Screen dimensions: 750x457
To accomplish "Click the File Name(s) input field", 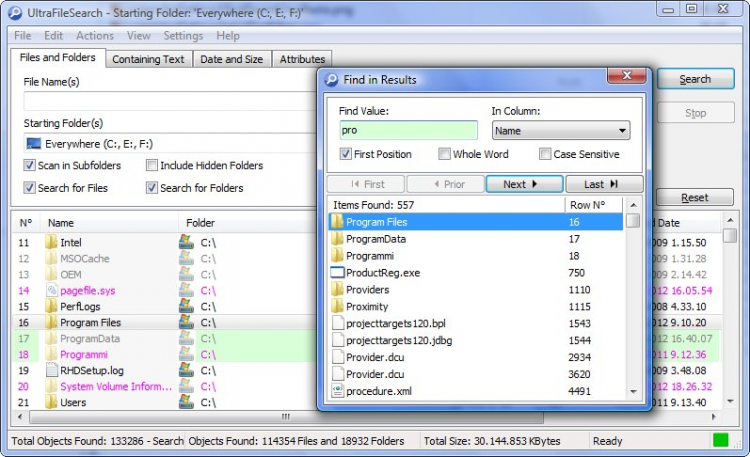I will tap(170, 101).
